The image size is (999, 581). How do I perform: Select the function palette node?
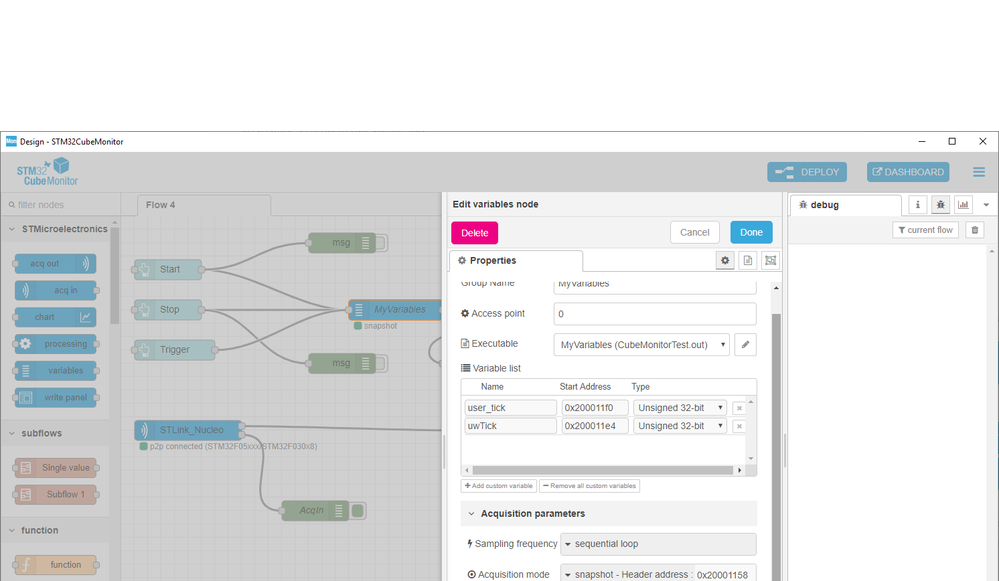point(55,564)
